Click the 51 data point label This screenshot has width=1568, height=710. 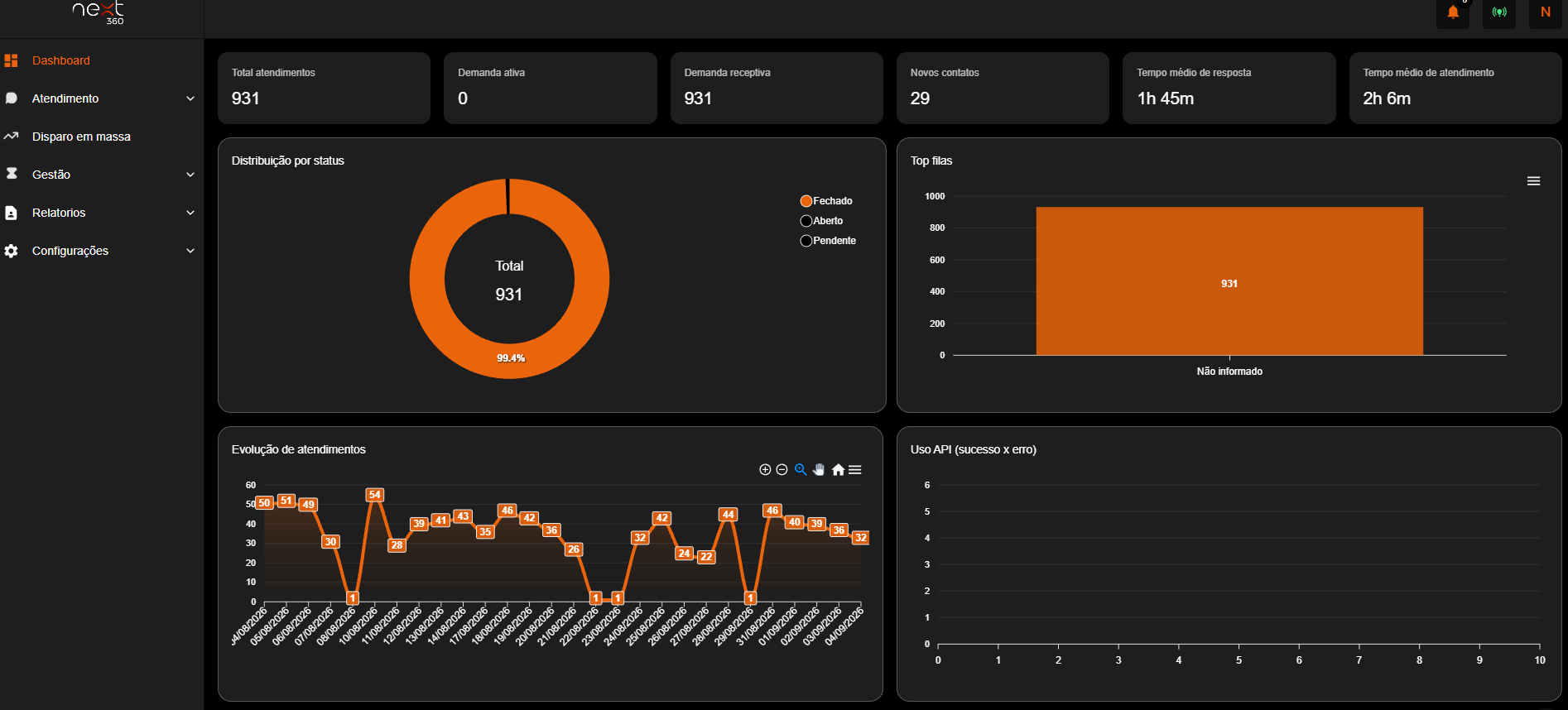click(286, 501)
